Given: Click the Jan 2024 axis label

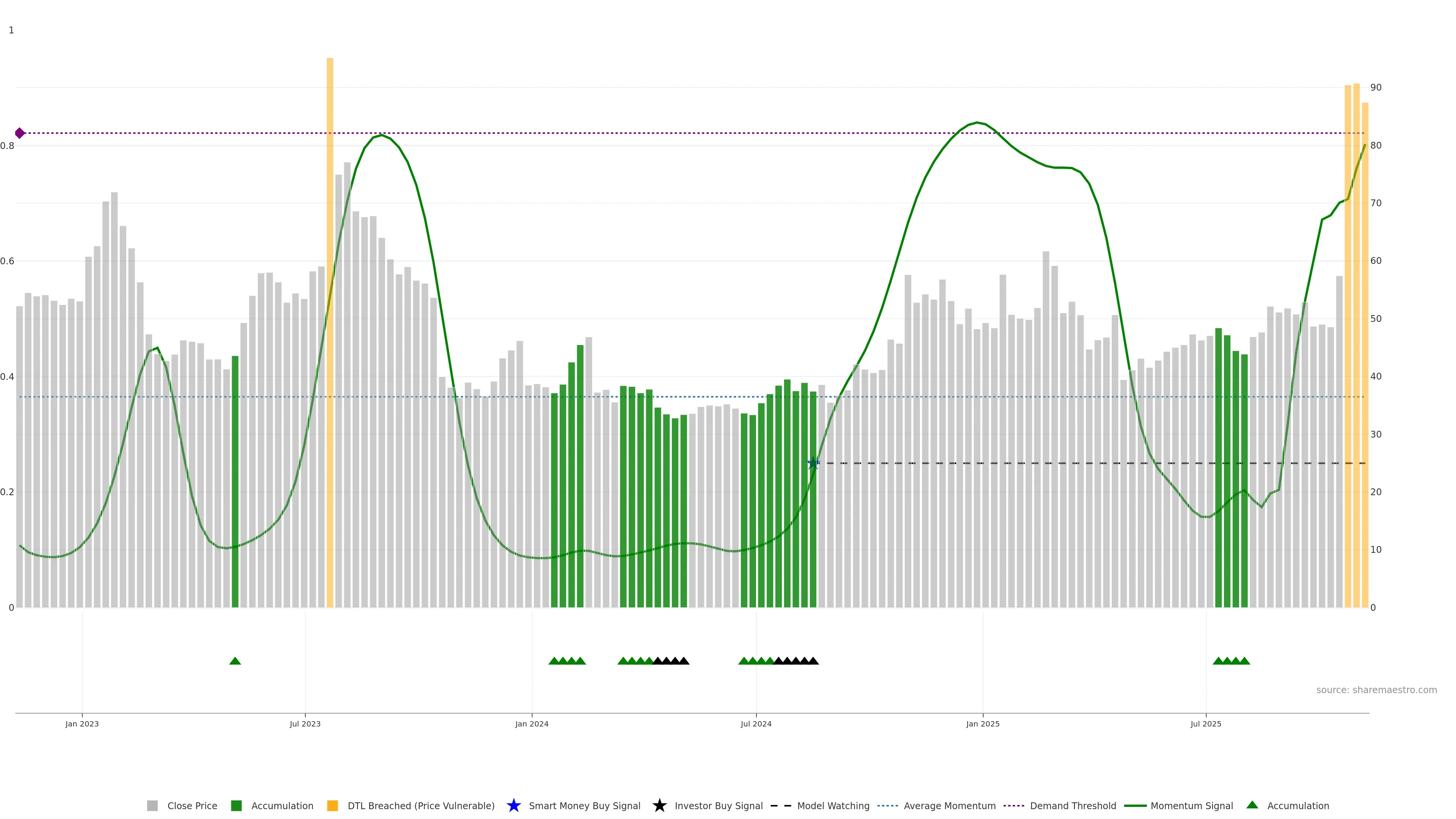Looking at the screenshot, I should pos(531,723).
